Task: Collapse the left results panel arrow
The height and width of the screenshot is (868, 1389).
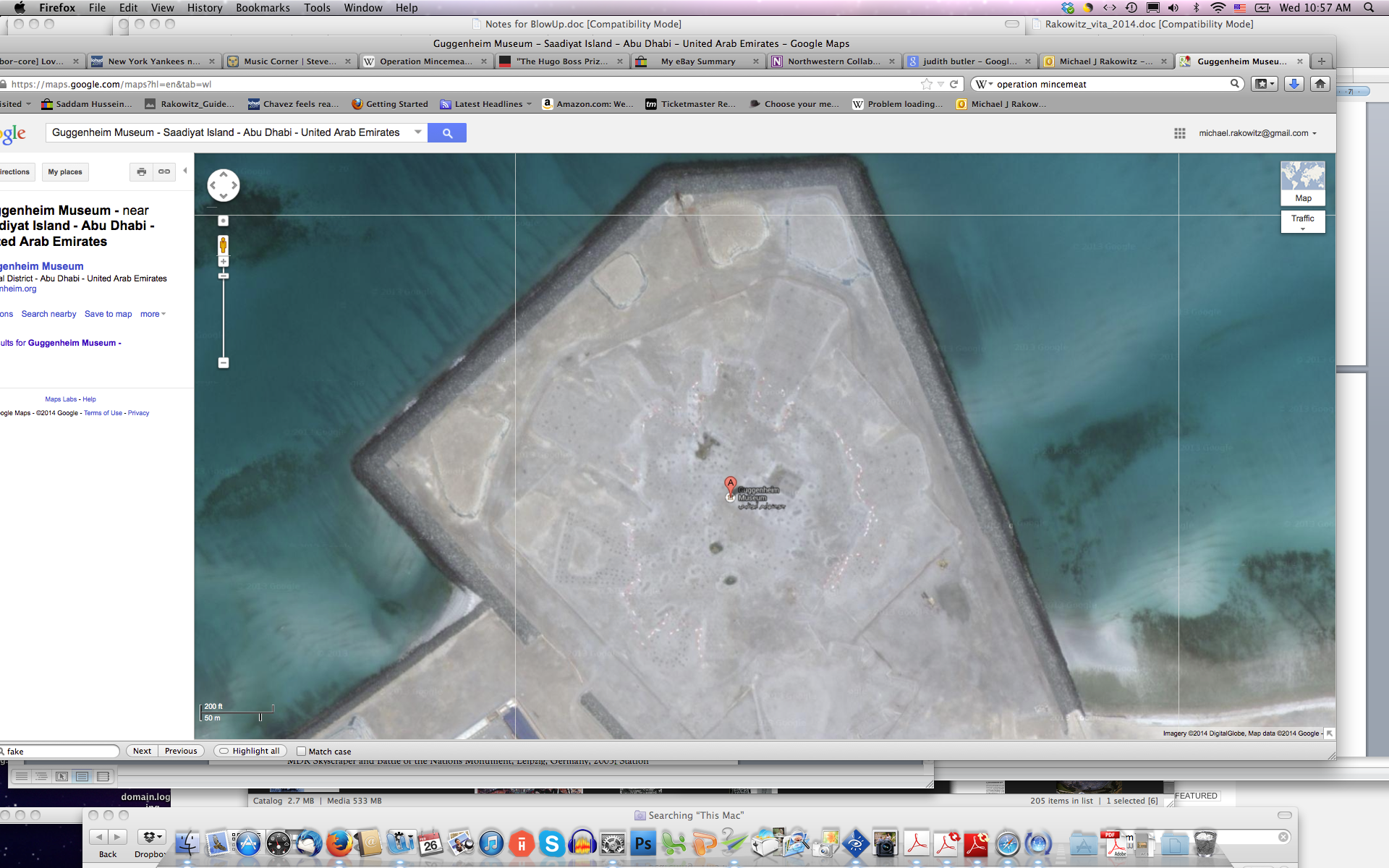Action: pyautogui.click(x=185, y=171)
